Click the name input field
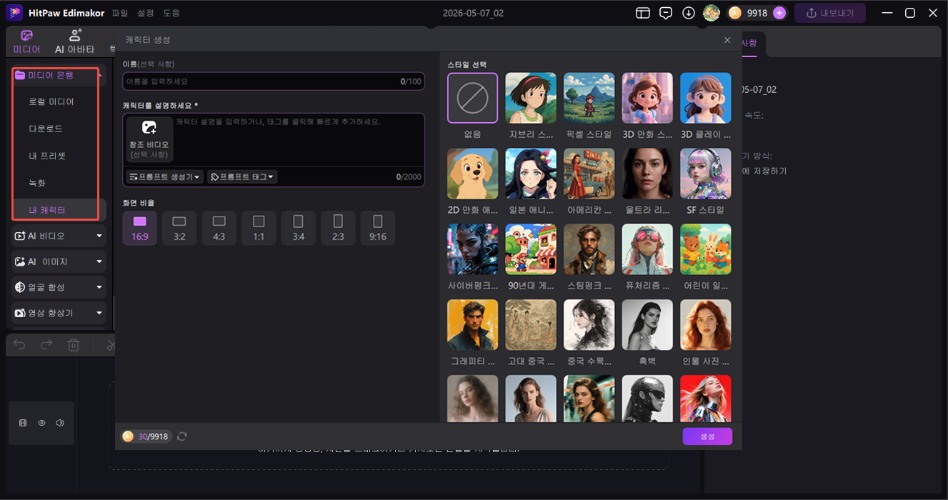948x500 pixels. tap(273, 81)
